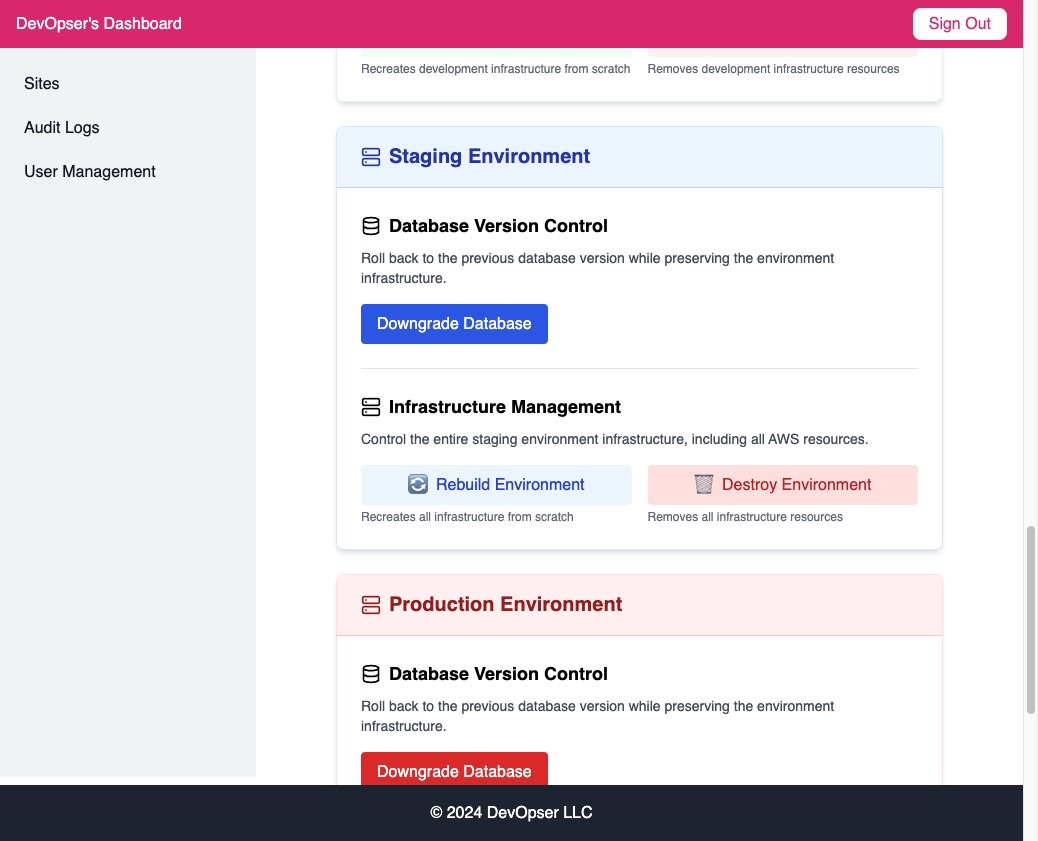Open Audit Logs in the sidebar

pos(62,127)
